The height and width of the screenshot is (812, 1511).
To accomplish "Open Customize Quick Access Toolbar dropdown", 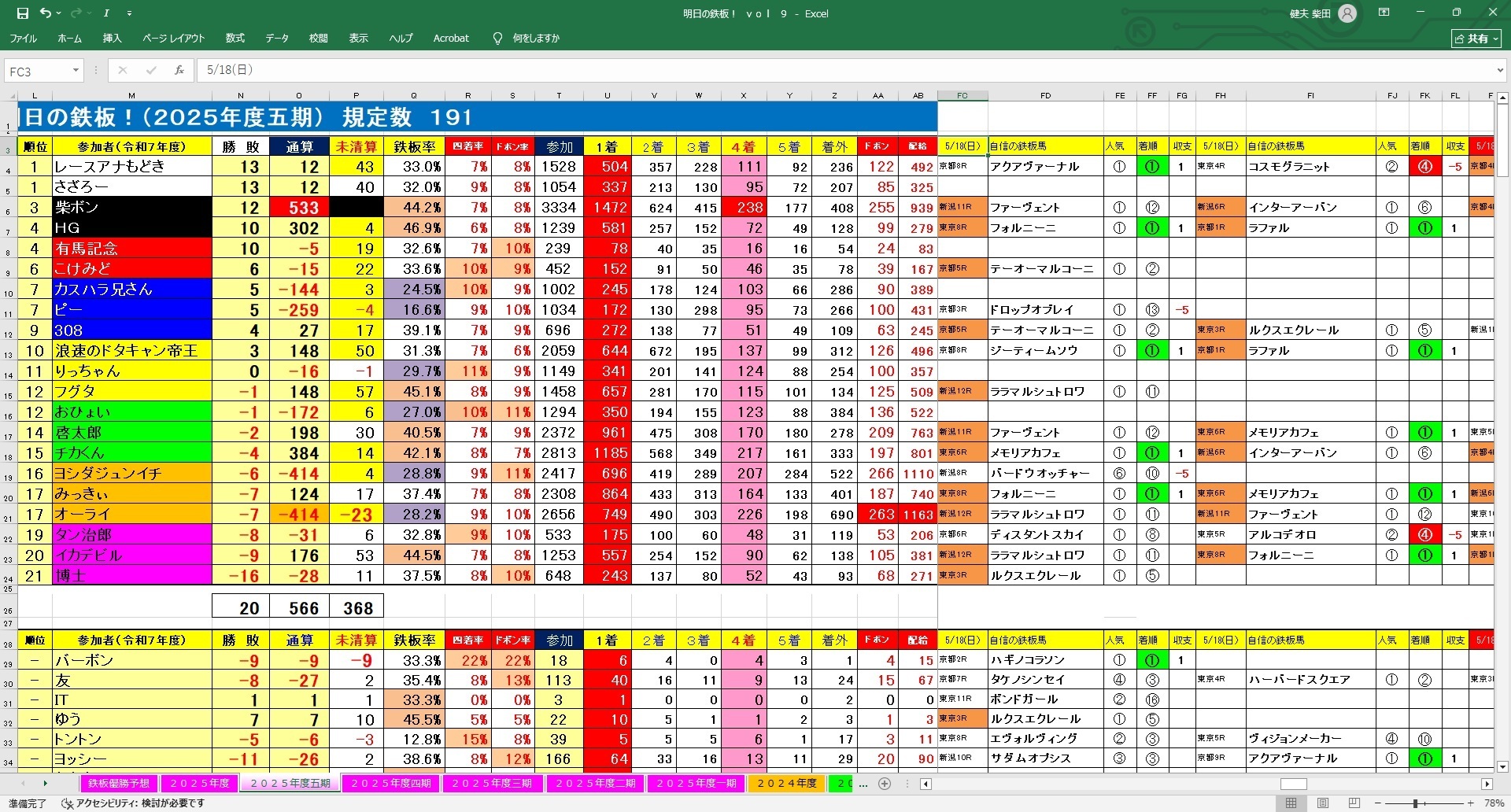I will coord(130,13).
